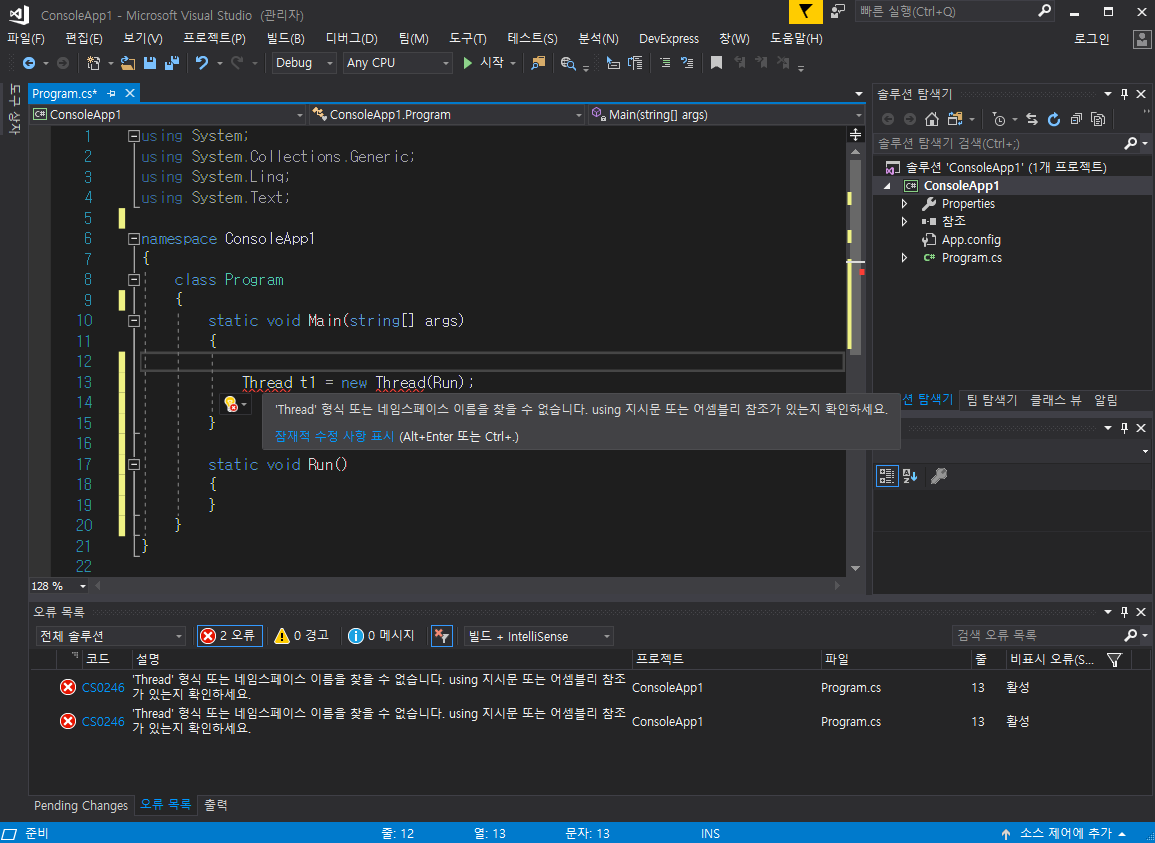Viewport: 1155px width, 843px height.
Task: Clear the error list filter icon
Action: [441, 636]
